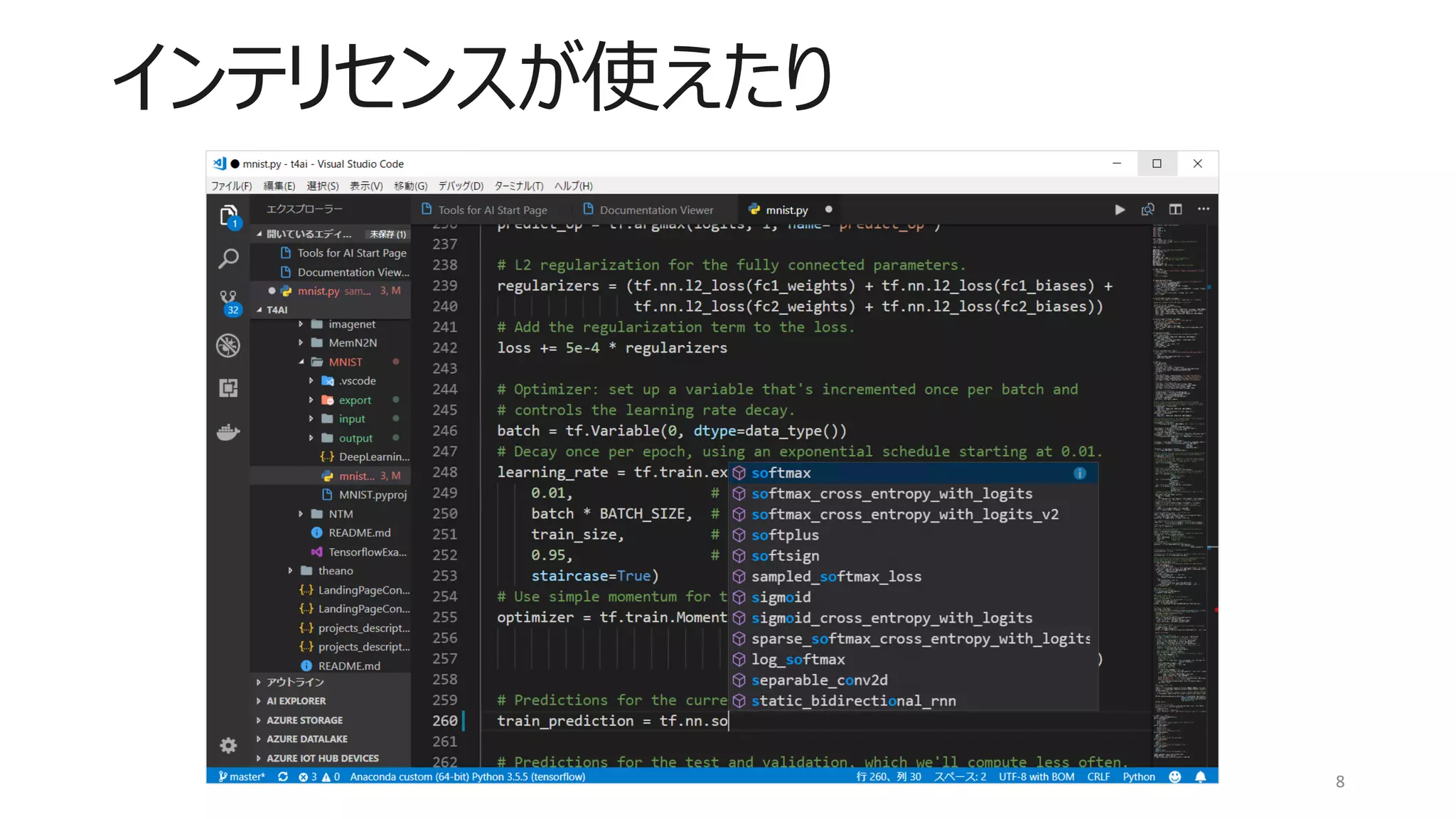Open the ヘルプ(H) menu
The image size is (1456, 819).
point(574,186)
